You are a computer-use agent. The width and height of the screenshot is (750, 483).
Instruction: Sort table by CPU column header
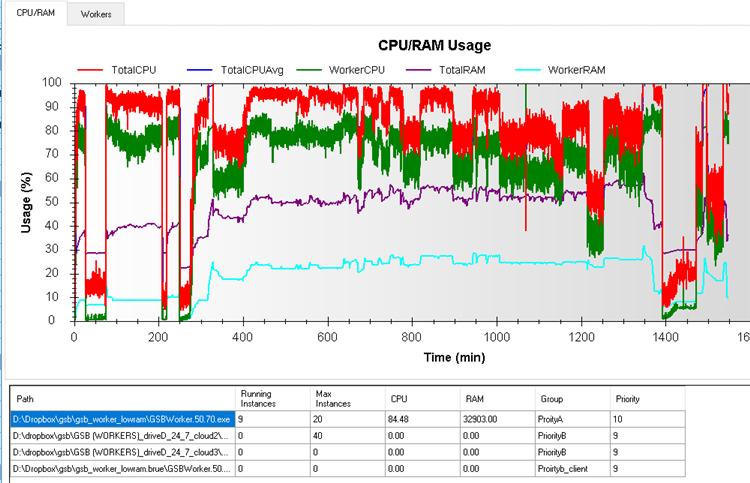[421, 398]
